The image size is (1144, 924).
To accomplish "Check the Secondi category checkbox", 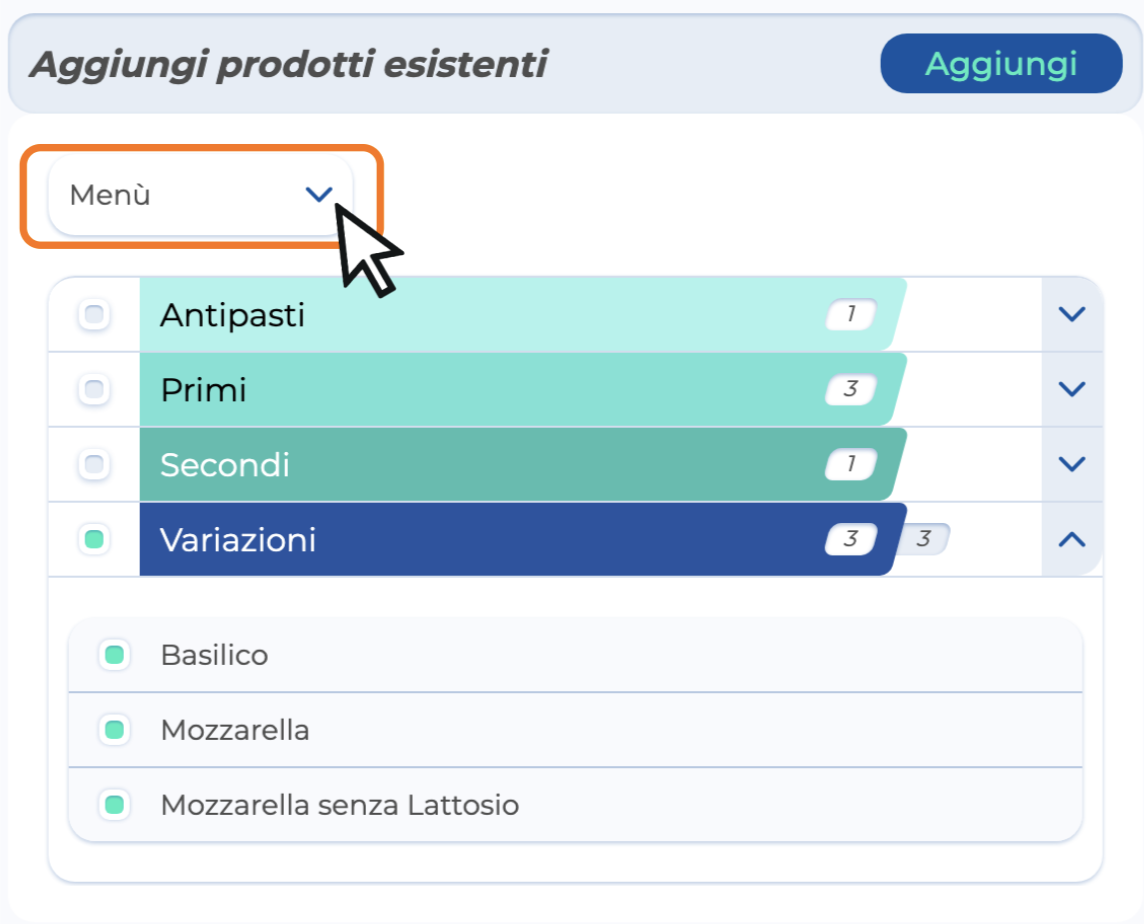I will pos(94,465).
